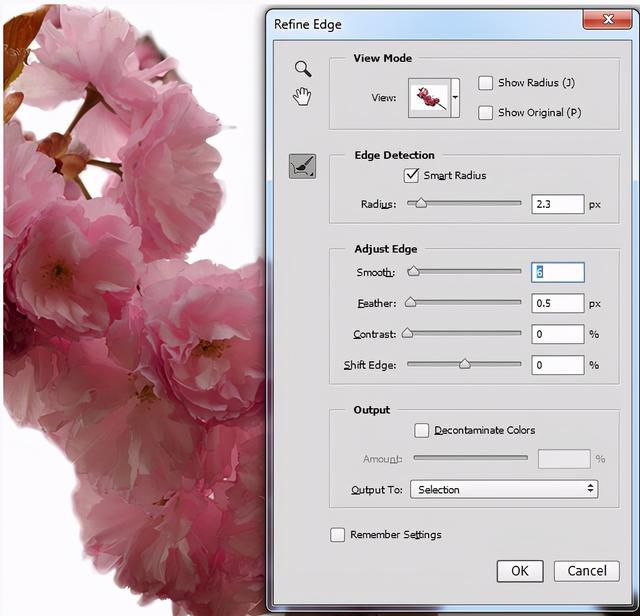The height and width of the screenshot is (616, 640).
Task: Open the View mode dropdown arrow
Action: pos(455,98)
